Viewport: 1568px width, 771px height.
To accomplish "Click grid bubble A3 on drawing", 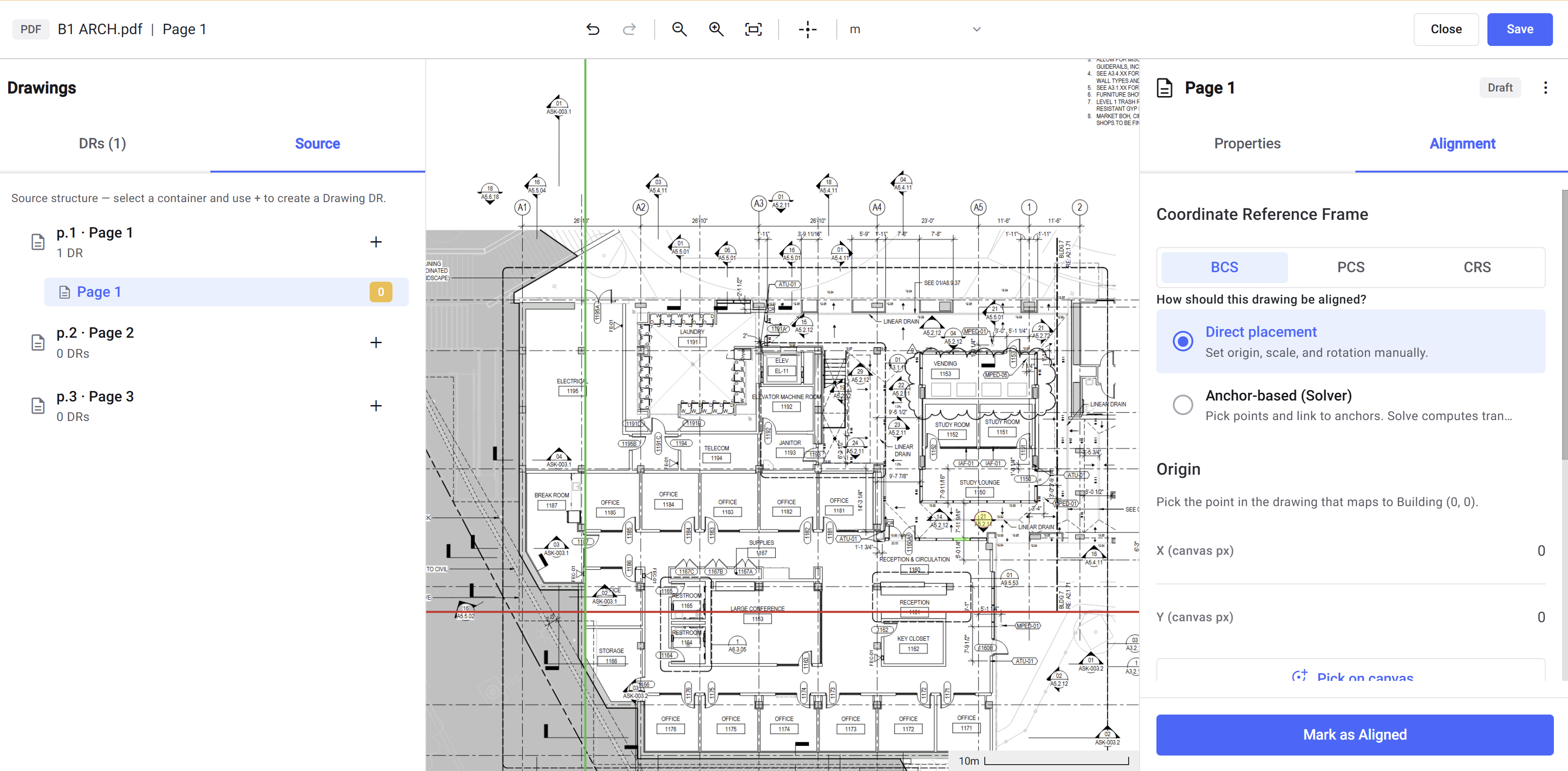I will [x=759, y=204].
